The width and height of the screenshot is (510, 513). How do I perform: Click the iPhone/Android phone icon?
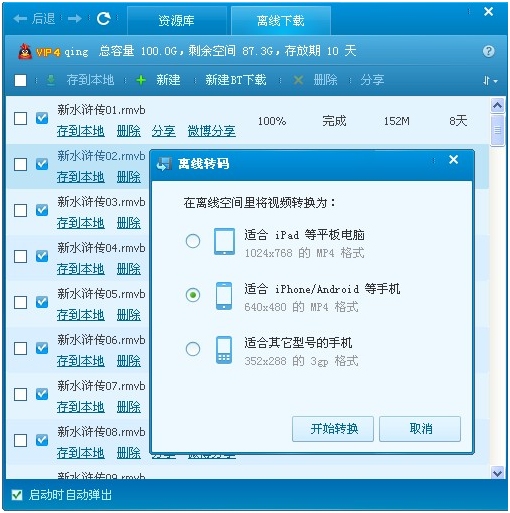click(224, 296)
